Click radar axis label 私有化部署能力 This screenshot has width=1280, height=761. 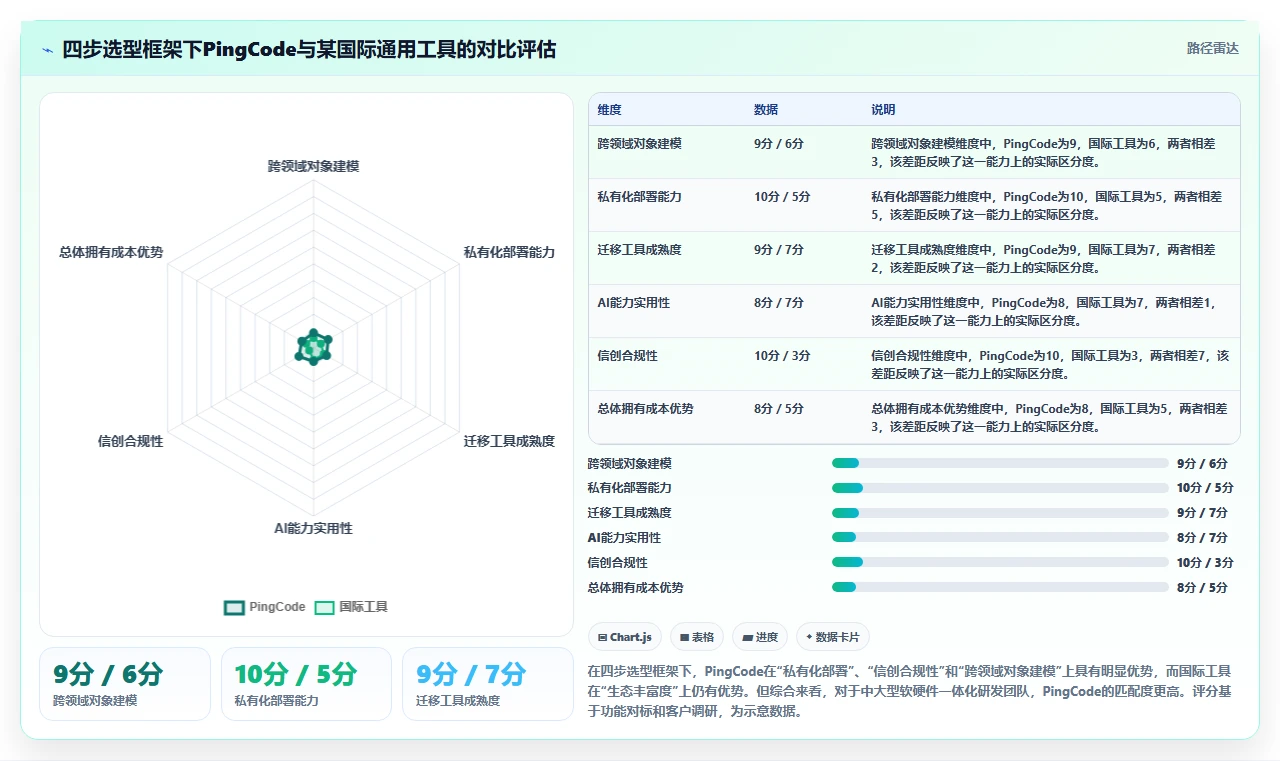point(509,253)
